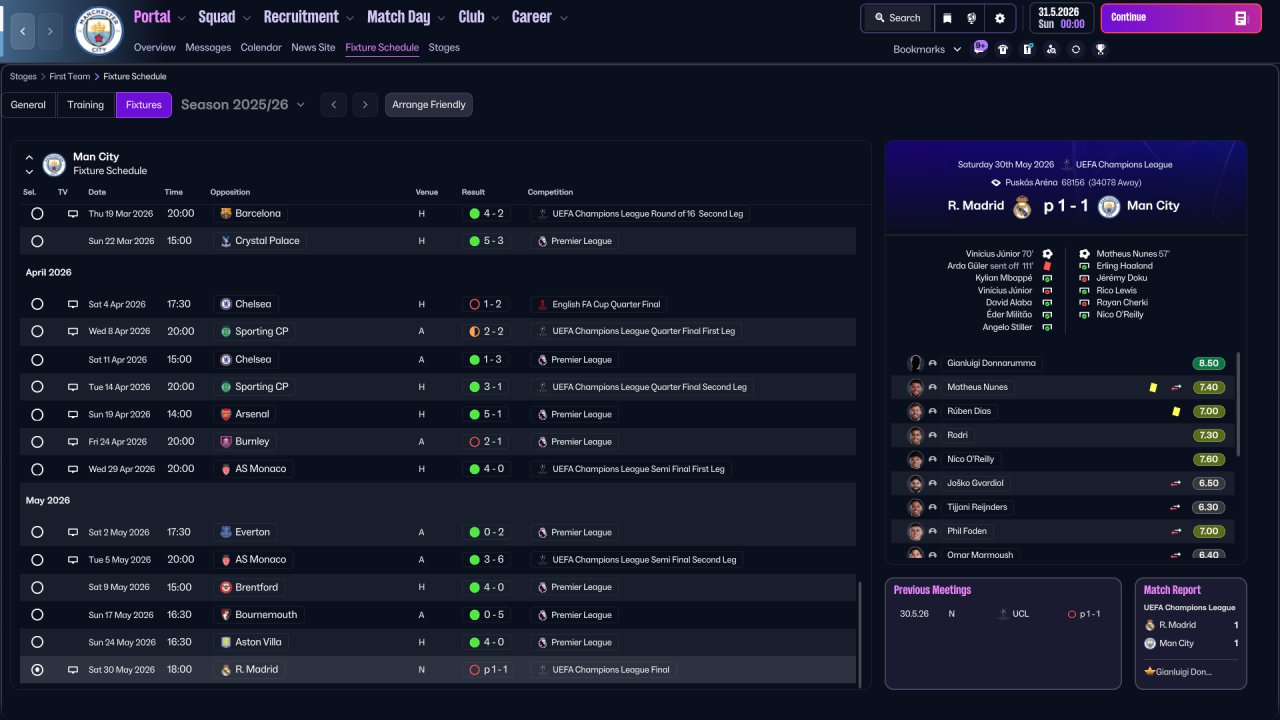Click the trophy icon in bookmarks bar
1280x720 pixels.
[x=1100, y=49]
